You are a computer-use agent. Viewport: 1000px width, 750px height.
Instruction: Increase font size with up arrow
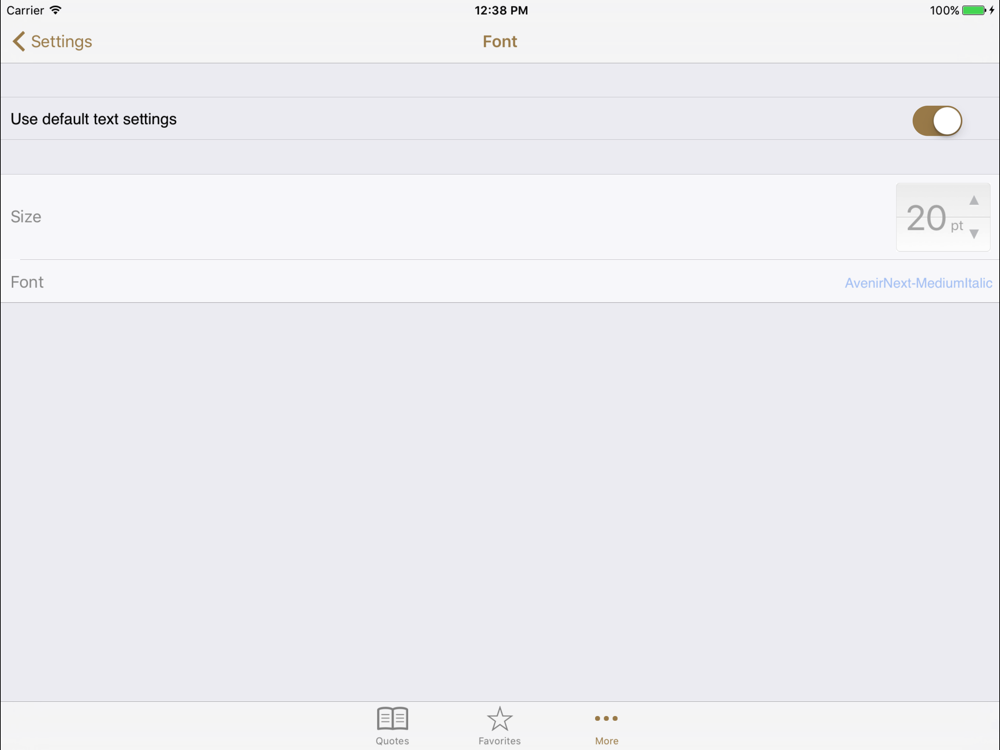(974, 200)
